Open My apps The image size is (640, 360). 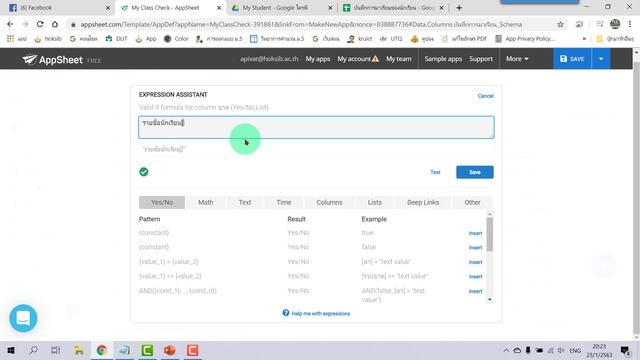318,59
